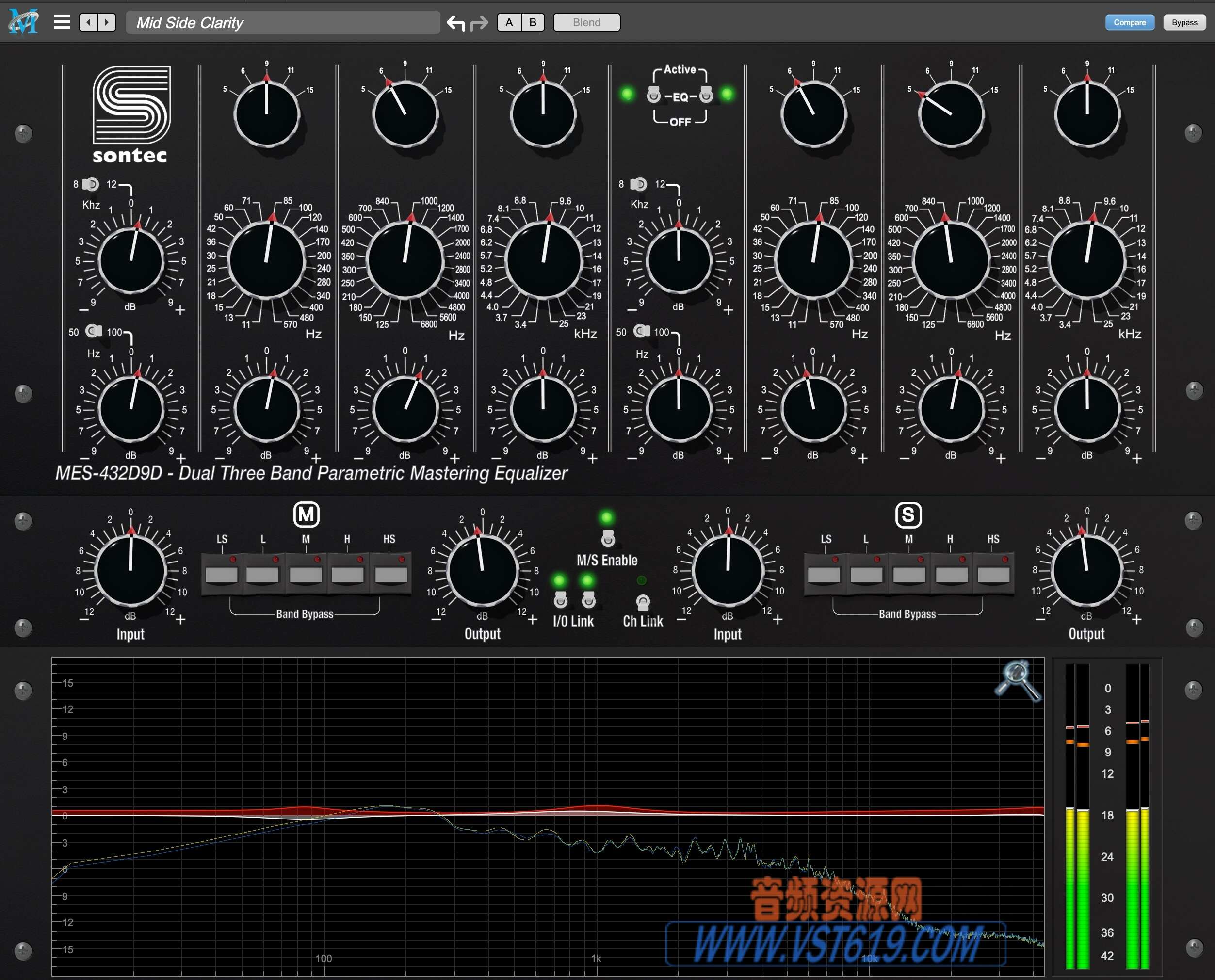Viewport: 1215px width, 980px height.
Task: Click the redo arrow
Action: [x=478, y=23]
